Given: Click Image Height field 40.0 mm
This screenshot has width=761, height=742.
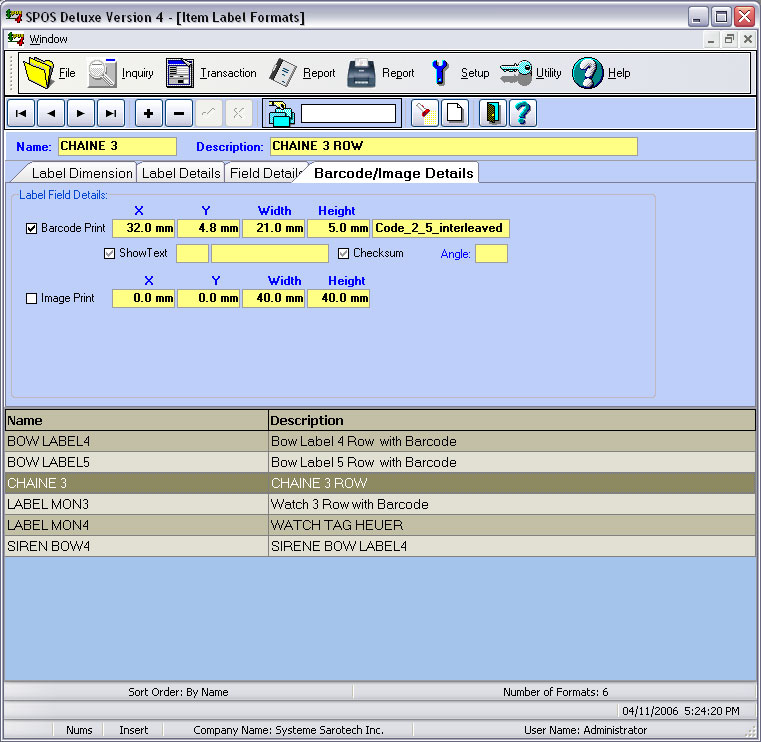Looking at the screenshot, I should [x=339, y=298].
